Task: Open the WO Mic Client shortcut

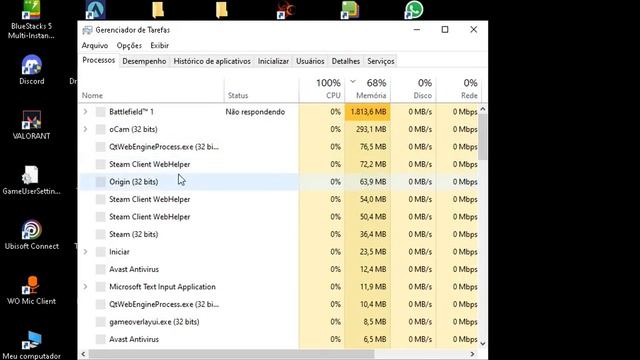Action: [x=31, y=290]
